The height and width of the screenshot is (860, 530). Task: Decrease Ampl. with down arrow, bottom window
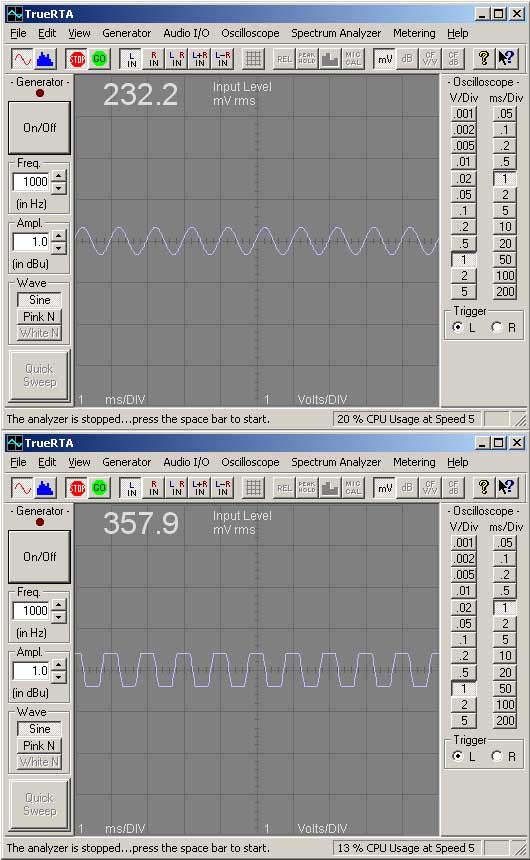[59, 677]
